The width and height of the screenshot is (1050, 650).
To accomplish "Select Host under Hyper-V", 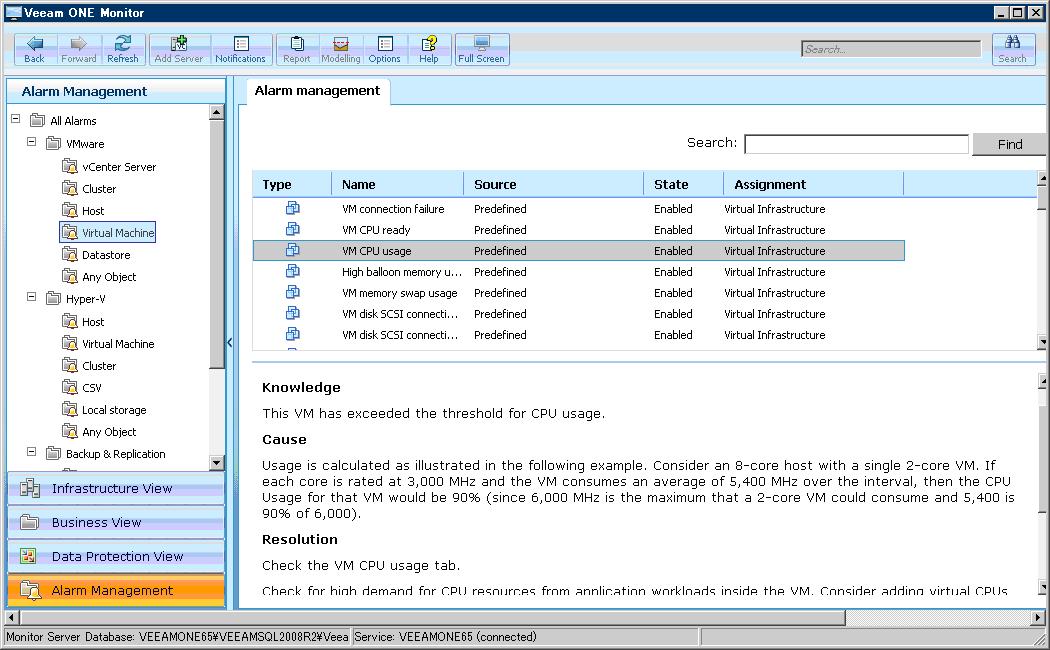I will point(93,322).
